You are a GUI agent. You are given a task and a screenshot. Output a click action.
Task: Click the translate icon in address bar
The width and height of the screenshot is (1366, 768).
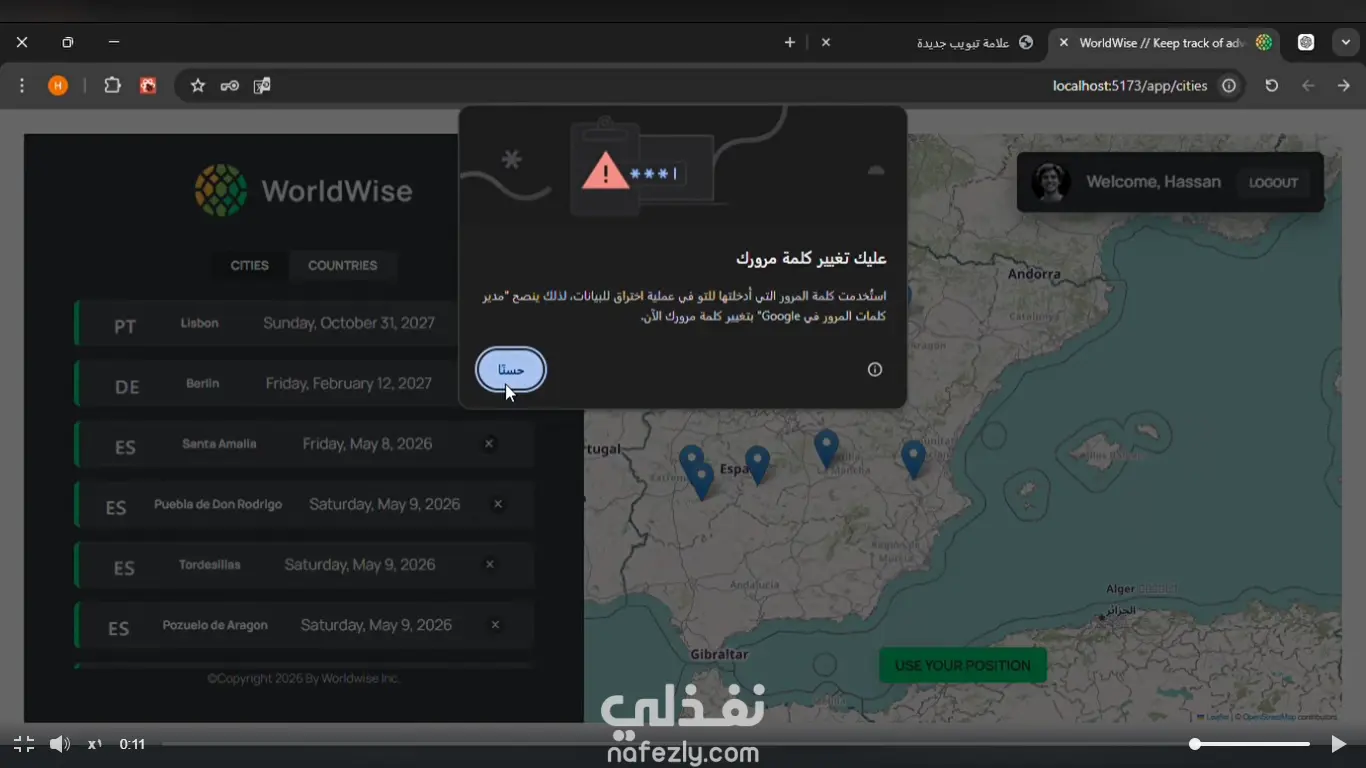[x=262, y=86]
